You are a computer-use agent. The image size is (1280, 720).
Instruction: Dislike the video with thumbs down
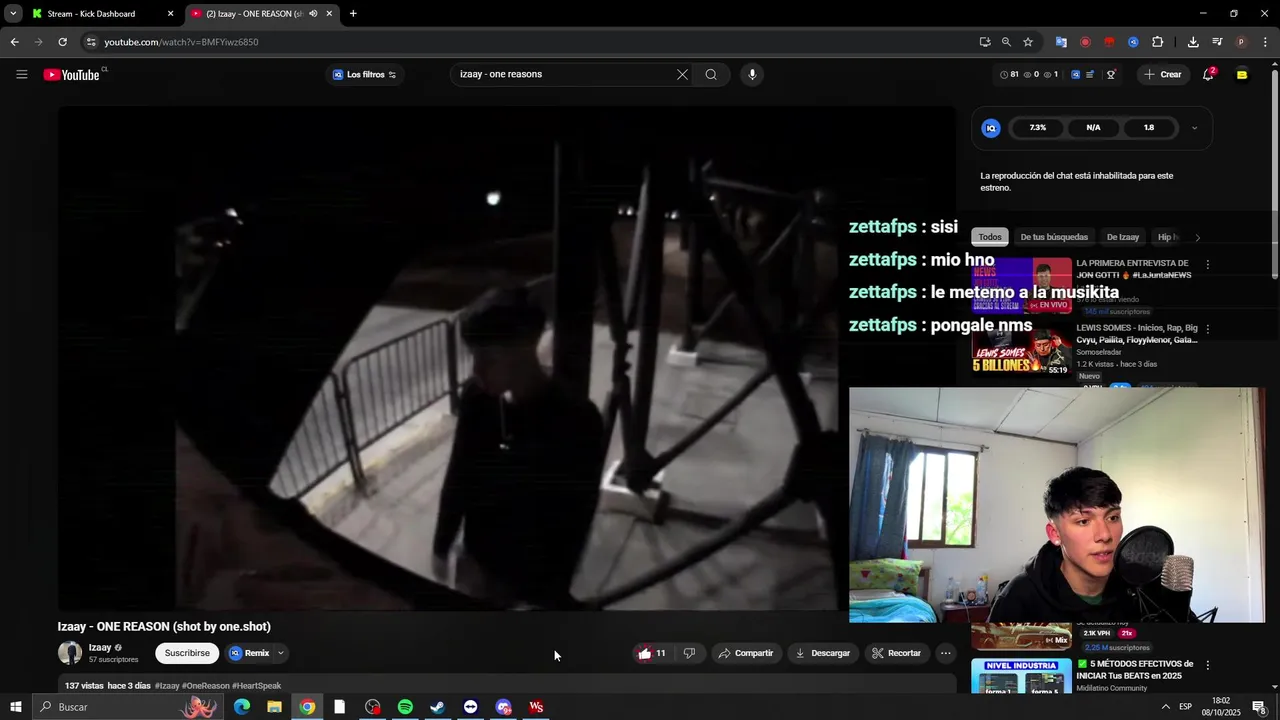coord(689,653)
